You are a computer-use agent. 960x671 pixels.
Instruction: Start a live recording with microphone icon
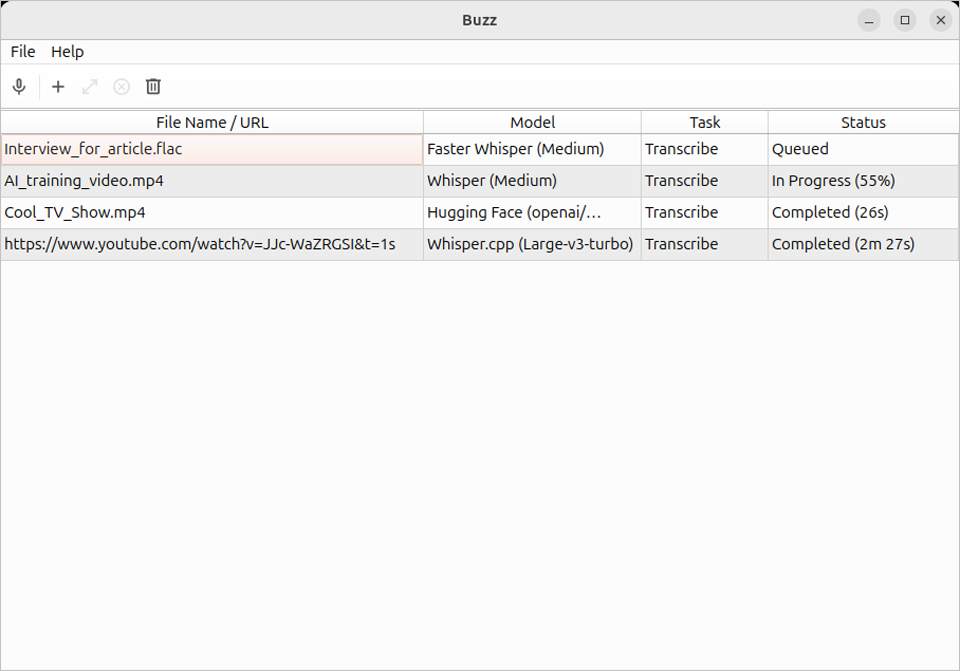(x=19, y=87)
